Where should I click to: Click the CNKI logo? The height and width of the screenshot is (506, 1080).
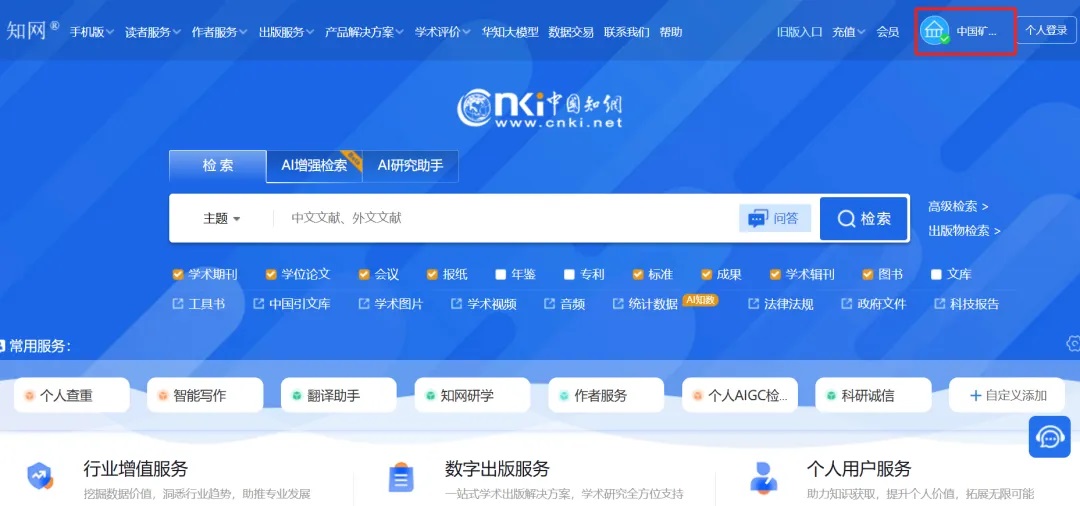click(540, 109)
